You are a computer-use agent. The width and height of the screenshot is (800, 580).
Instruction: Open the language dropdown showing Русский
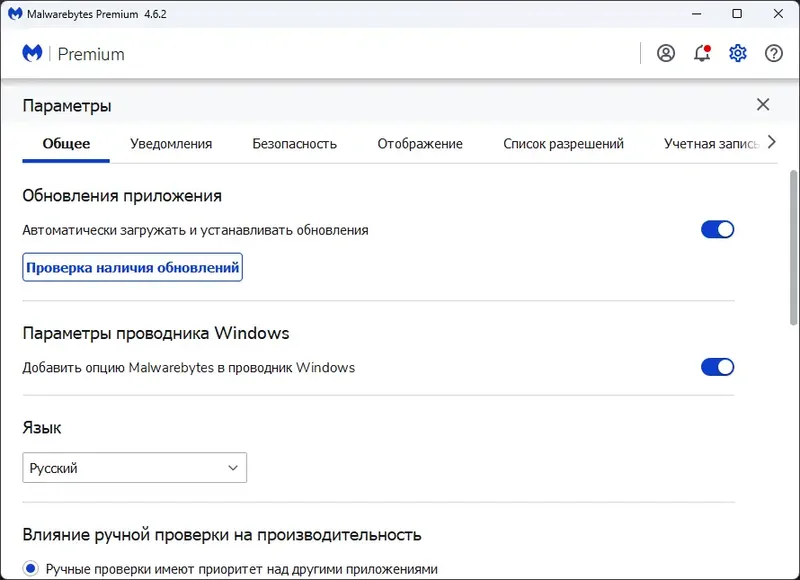[x=135, y=467]
